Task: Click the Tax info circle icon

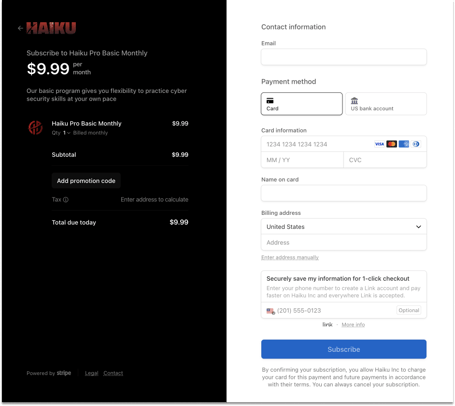Action: pos(66,200)
